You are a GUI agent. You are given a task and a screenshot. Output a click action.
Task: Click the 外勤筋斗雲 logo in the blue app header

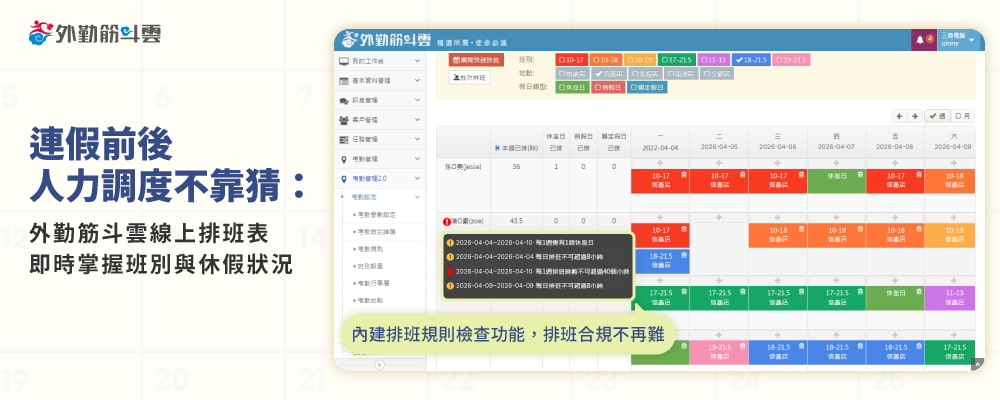tap(386, 40)
